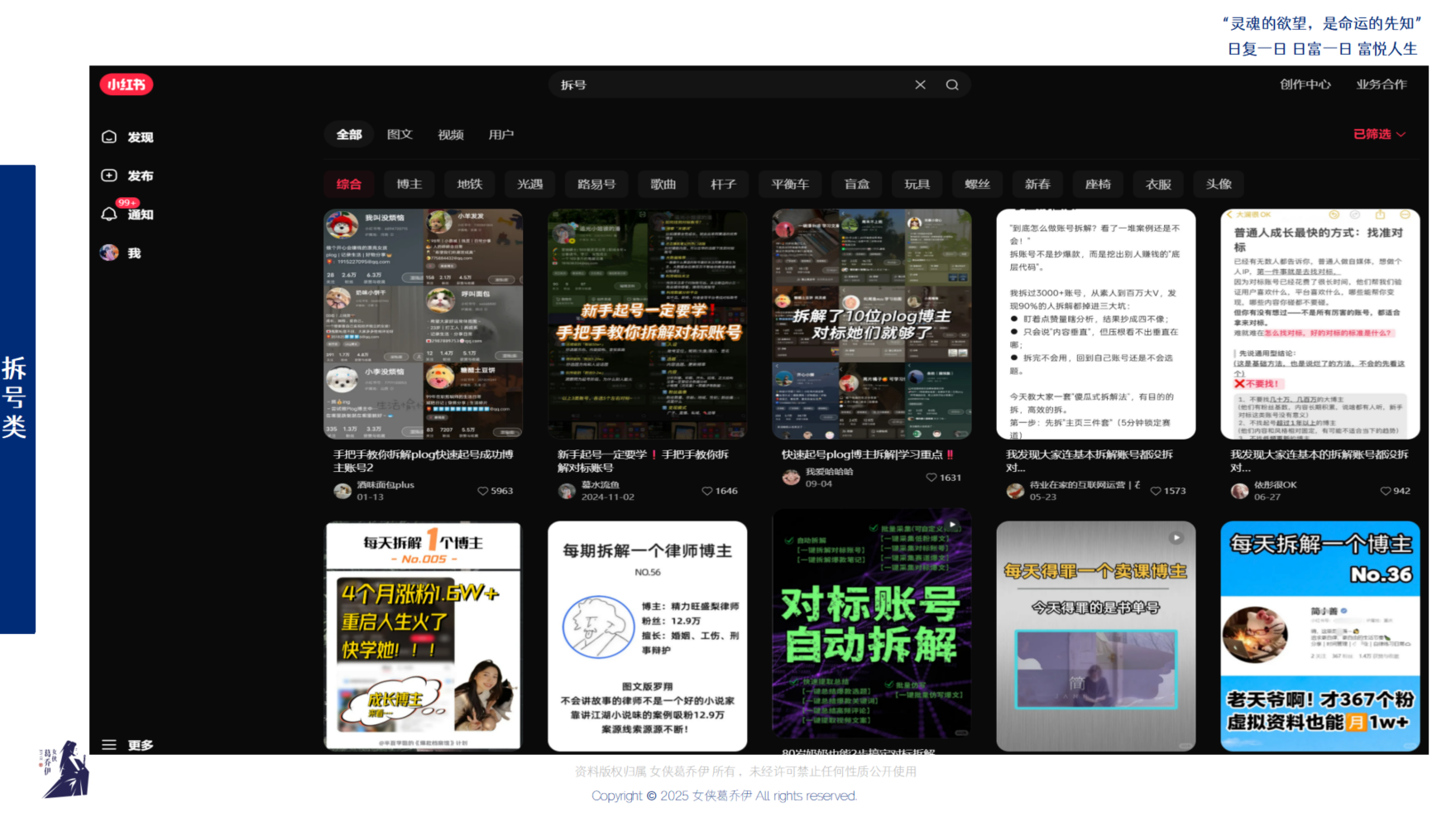Open 创作中心 link
Screen dimensions: 1456x817
1305,84
